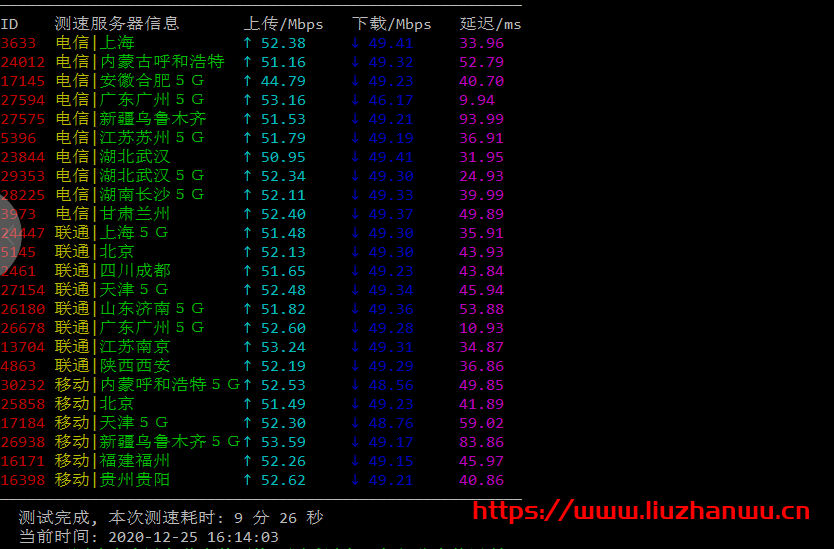Click the 当前时间 2020-12-25 timestamp
834x549 pixels.
[149, 537]
